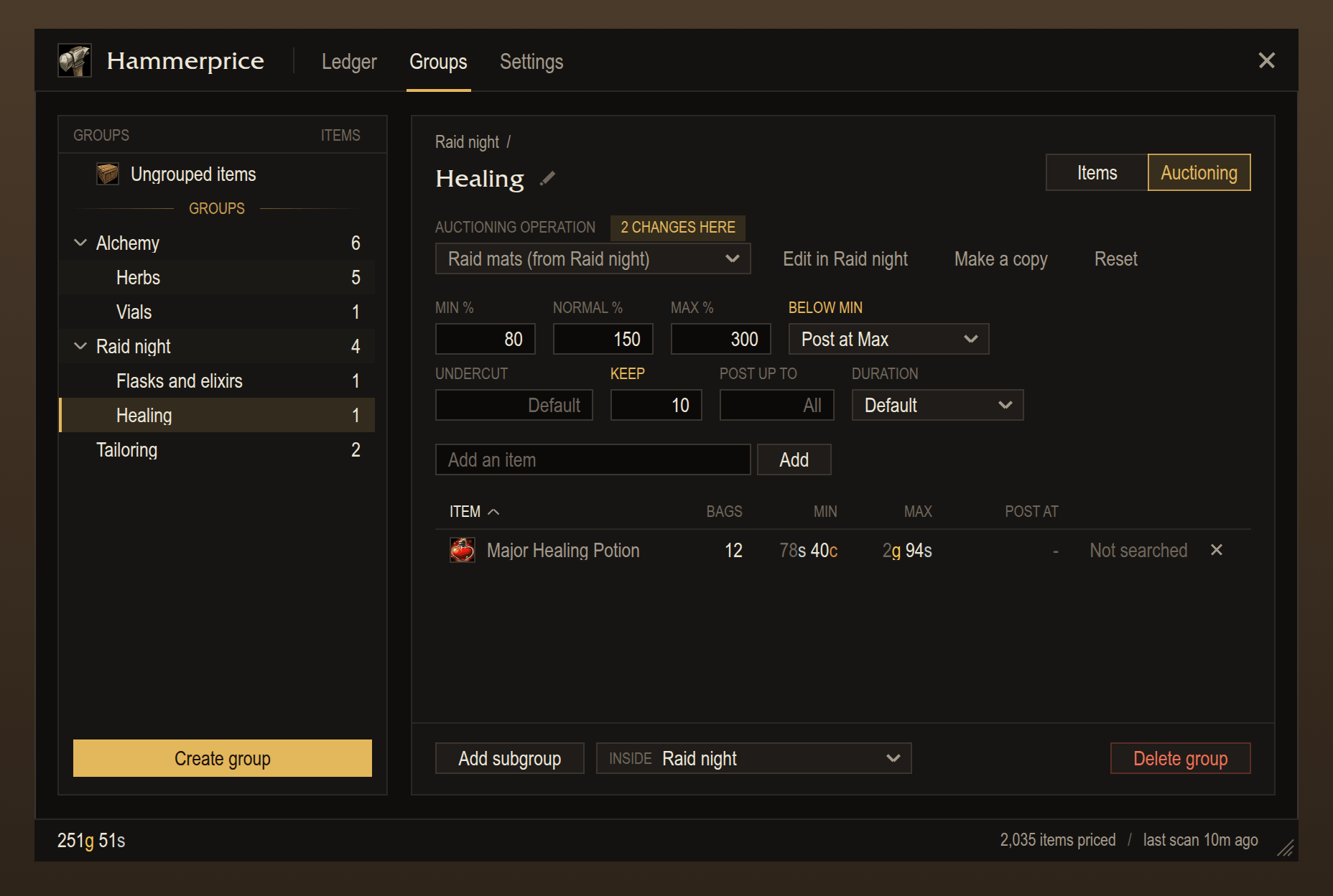Switch to the Items view toggle
Image resolution: width=1333 pixels, height=896 pixels.
pos(1097,172)
